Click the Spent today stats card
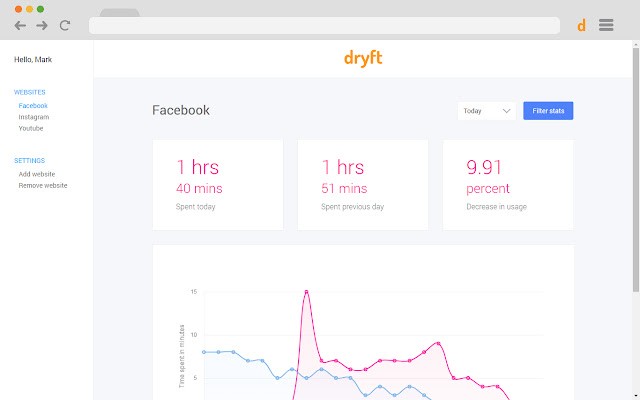The width and height of the screenshot is (640, 400). [217, 184]
